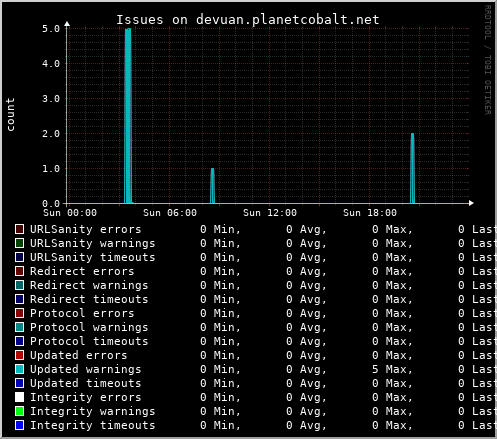Click the graph title Issues on devuan.planetcobalt.net

click(x=248, y=20)
